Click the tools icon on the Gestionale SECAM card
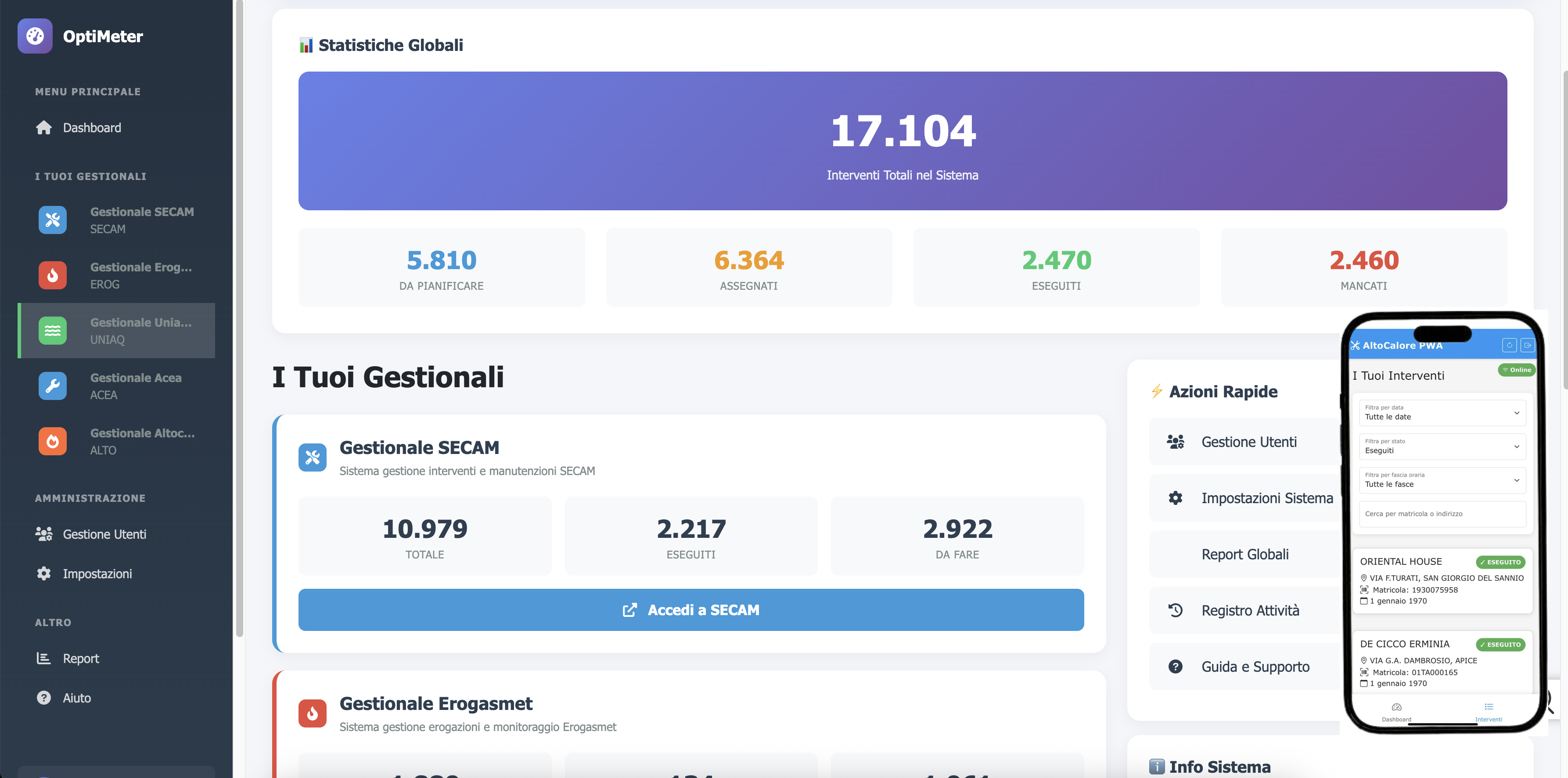The width and height of the screenshot is (1568, 778). point(312,457)
